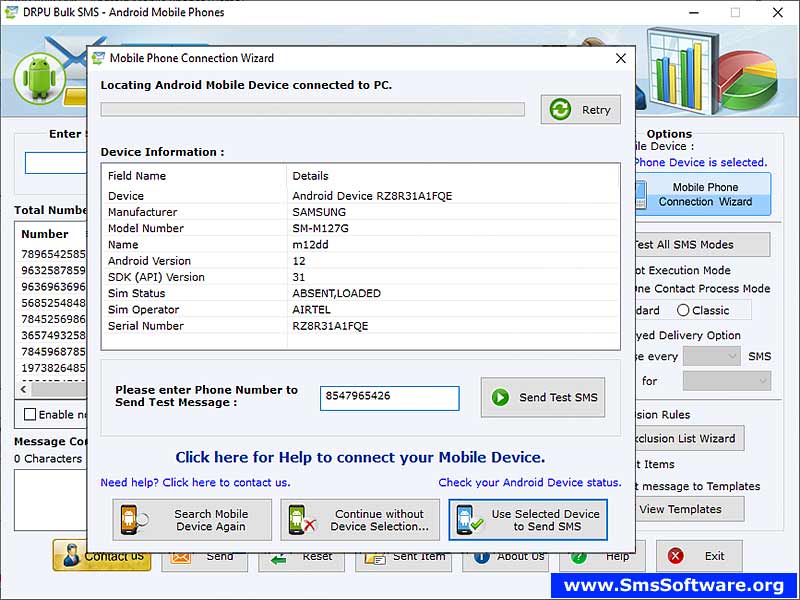
Task: Click Test All SMS Modes
Action: coord(693,244)
